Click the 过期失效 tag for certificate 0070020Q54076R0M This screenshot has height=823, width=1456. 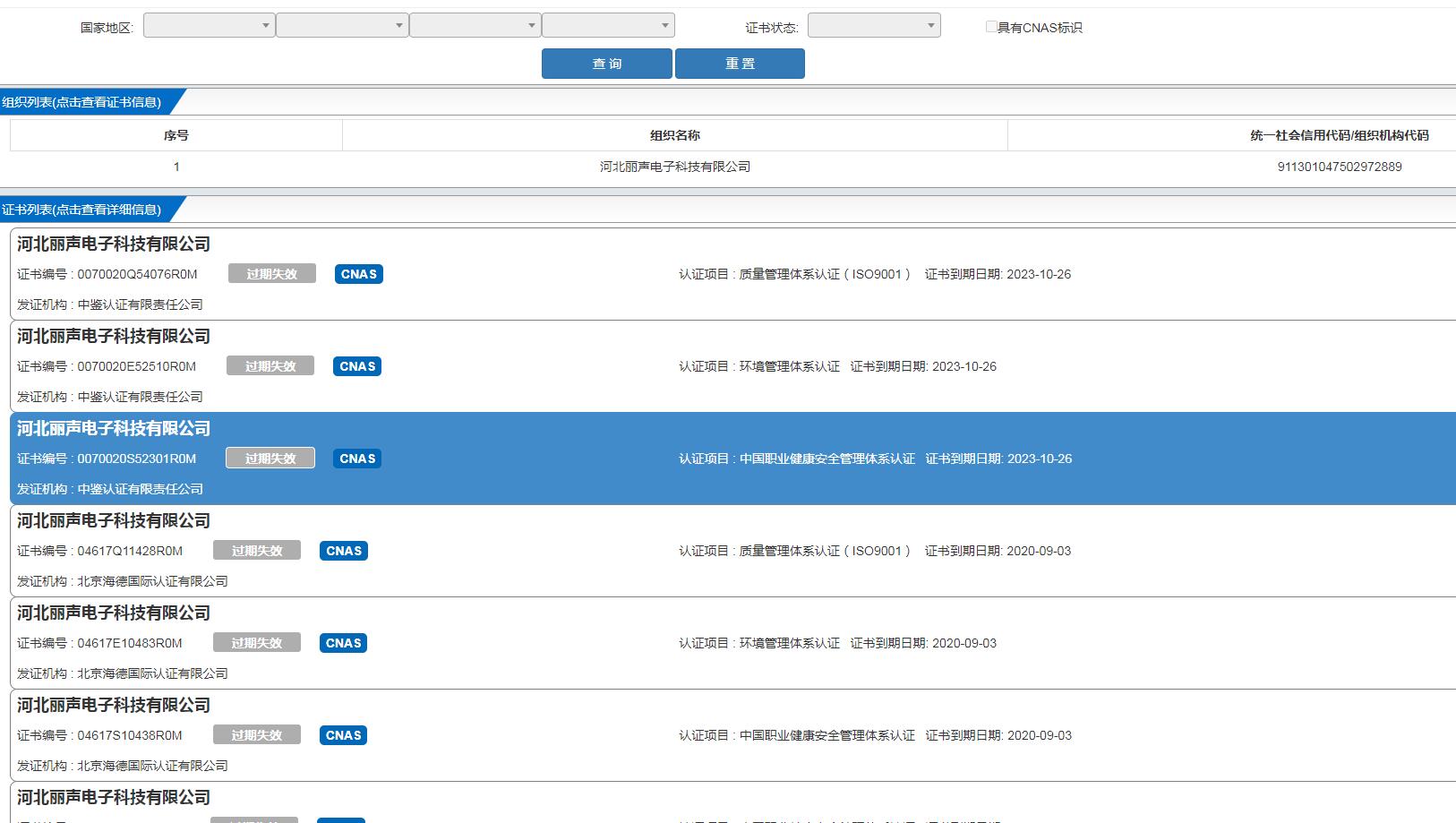272,274
